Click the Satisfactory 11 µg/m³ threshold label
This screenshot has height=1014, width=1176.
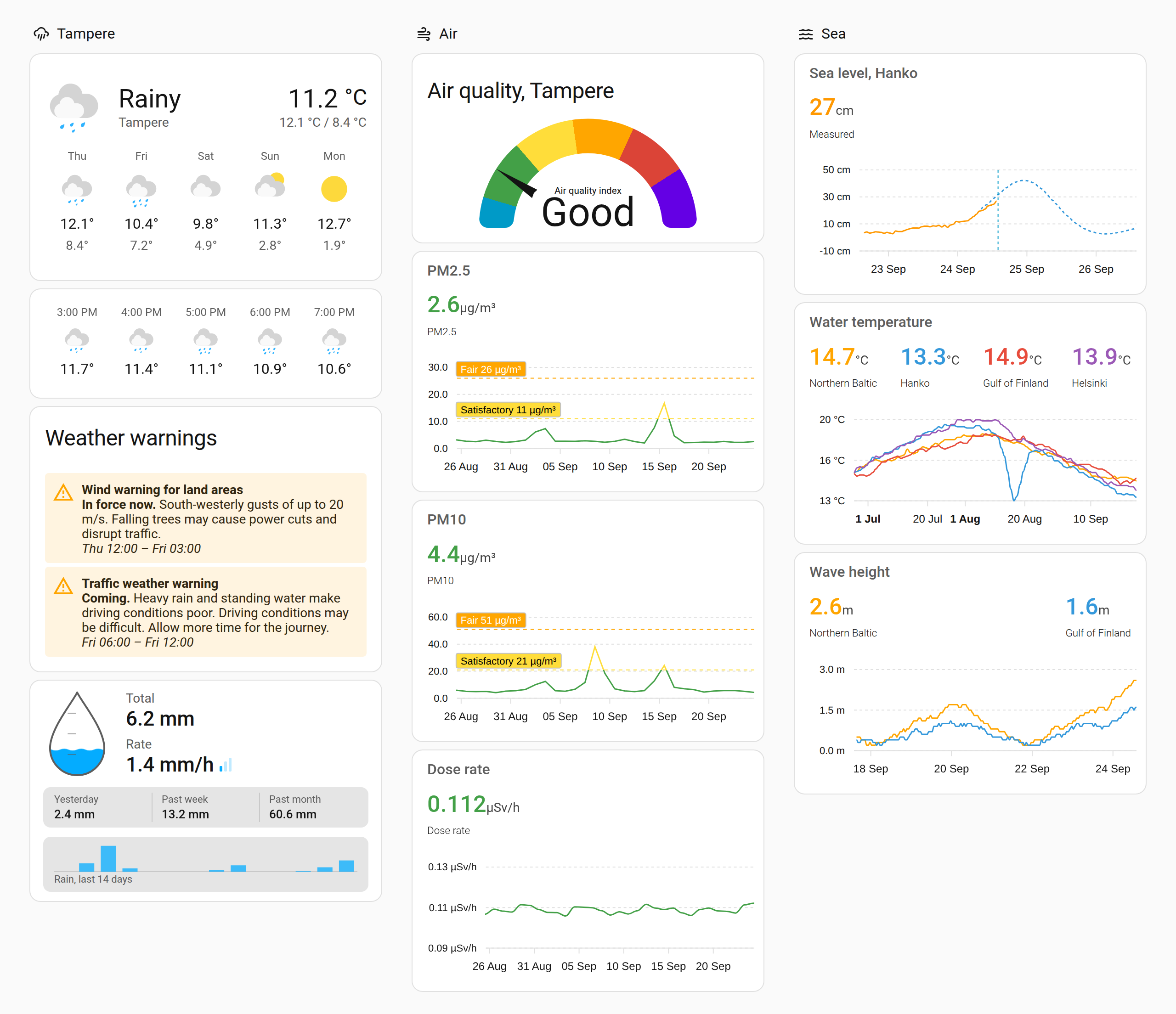(x=508, y=410)
